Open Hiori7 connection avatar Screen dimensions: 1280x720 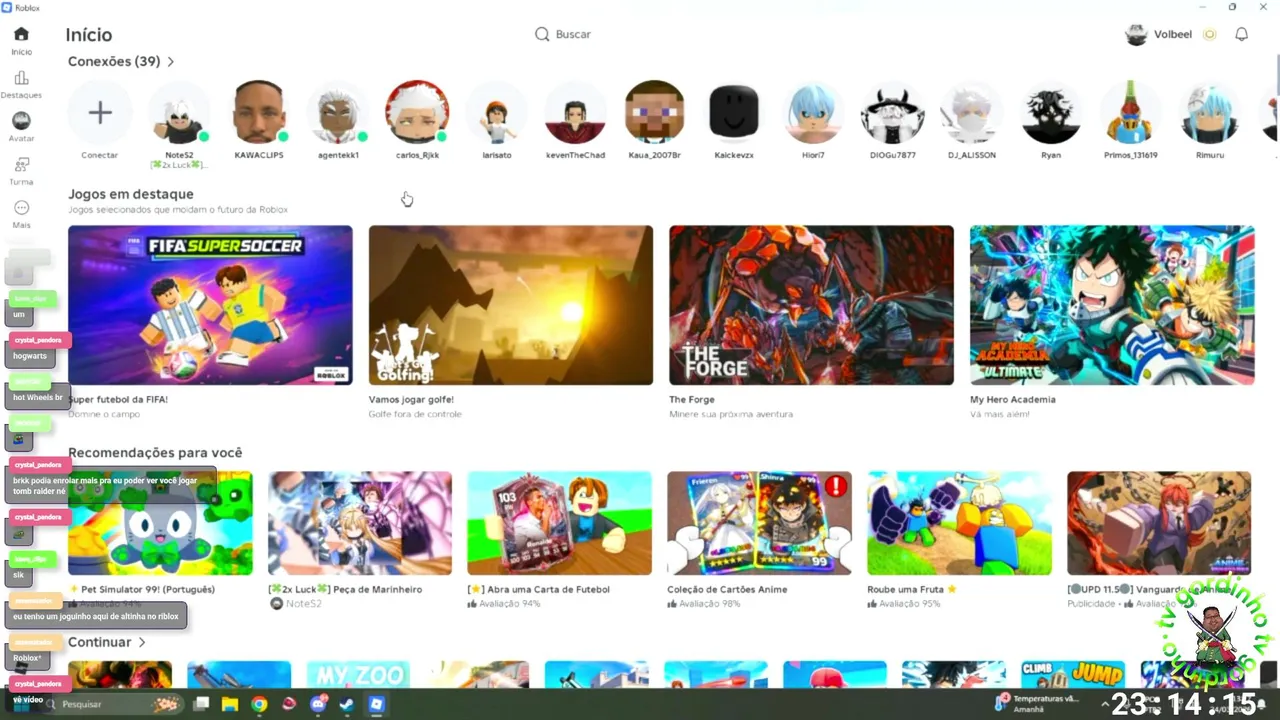coord(813,113)
